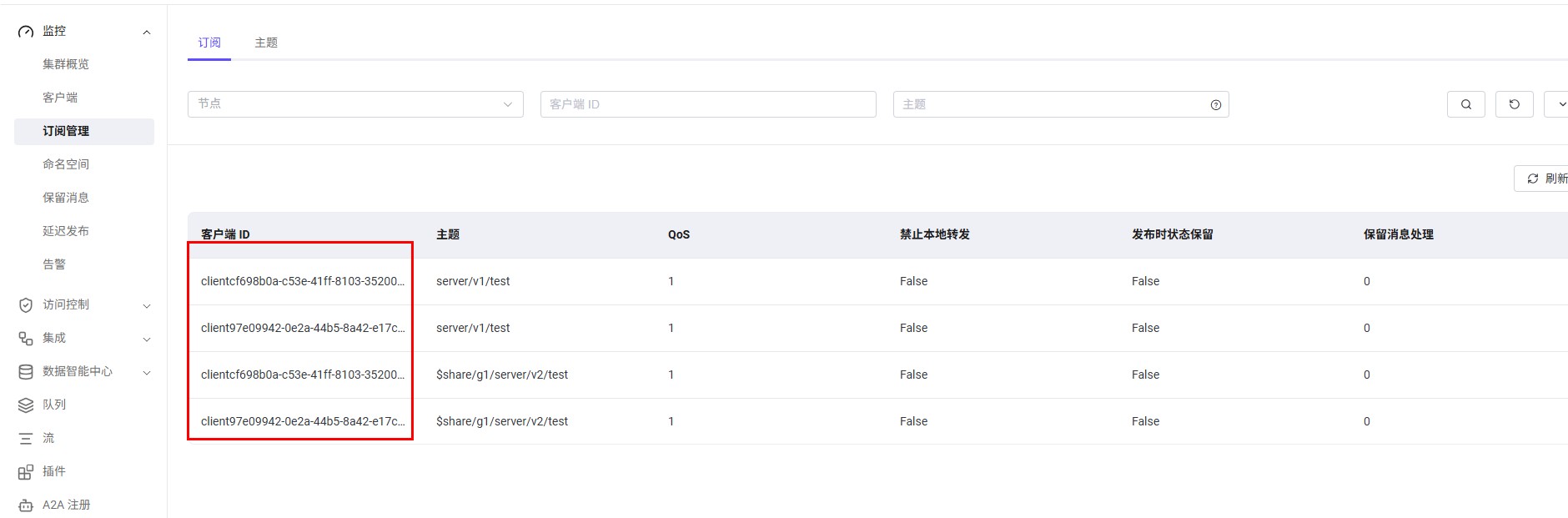Click the magnifier search button
Viewport: 1568px width, 518px height.
[1466, 104]
